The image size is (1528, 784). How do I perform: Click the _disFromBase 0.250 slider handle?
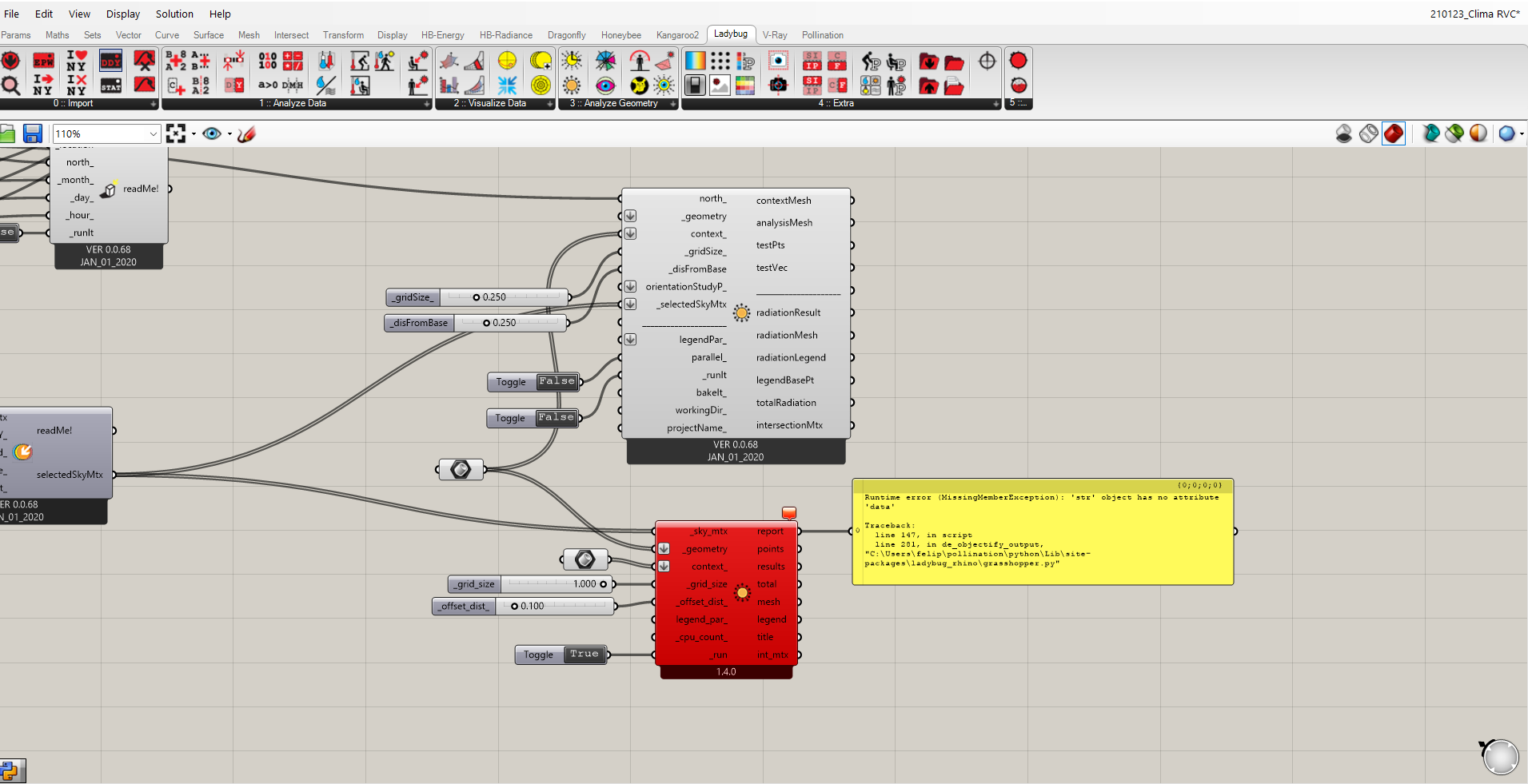(486, 323)
